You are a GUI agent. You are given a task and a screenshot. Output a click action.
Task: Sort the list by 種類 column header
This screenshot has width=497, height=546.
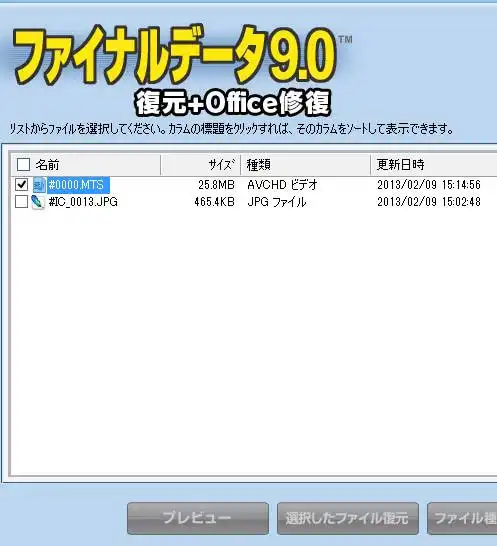point(305,165)
